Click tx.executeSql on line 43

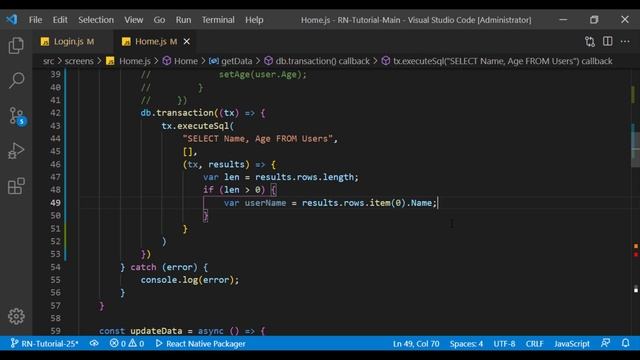coord(196,126)
